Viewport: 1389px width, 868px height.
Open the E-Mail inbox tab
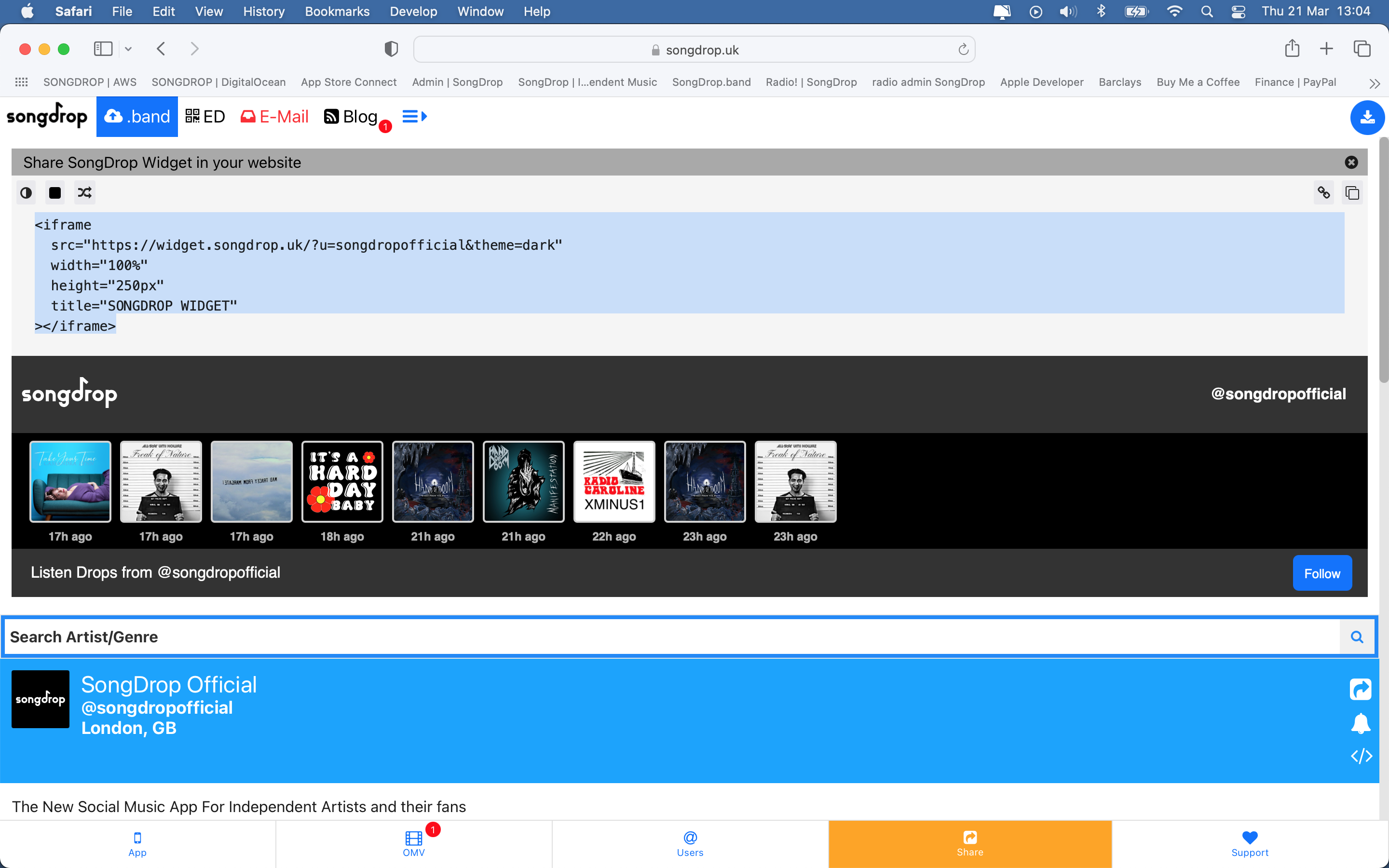pyautogui.click(x=274, y=117)
